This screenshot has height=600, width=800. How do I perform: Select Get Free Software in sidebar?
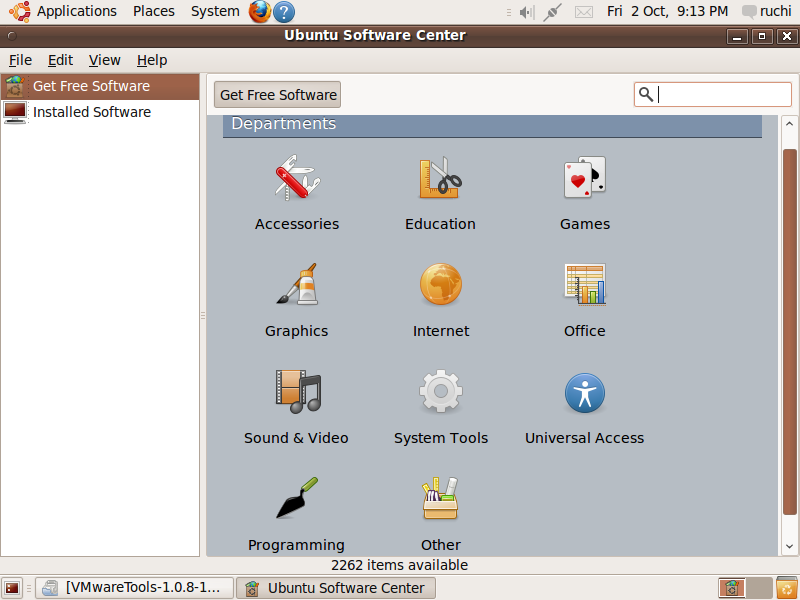point(100,86)
